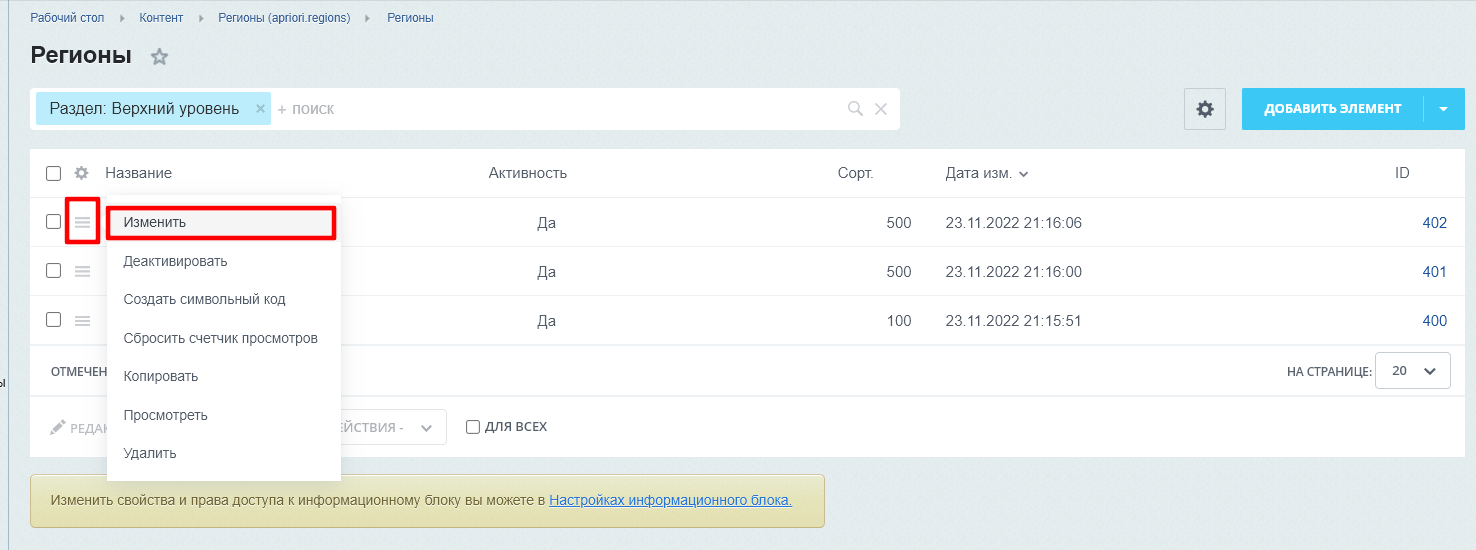Open the gear settings button near Добавить элемент
The width and height of the screenshot is (1476, 550).
[x=1204, y=109]
